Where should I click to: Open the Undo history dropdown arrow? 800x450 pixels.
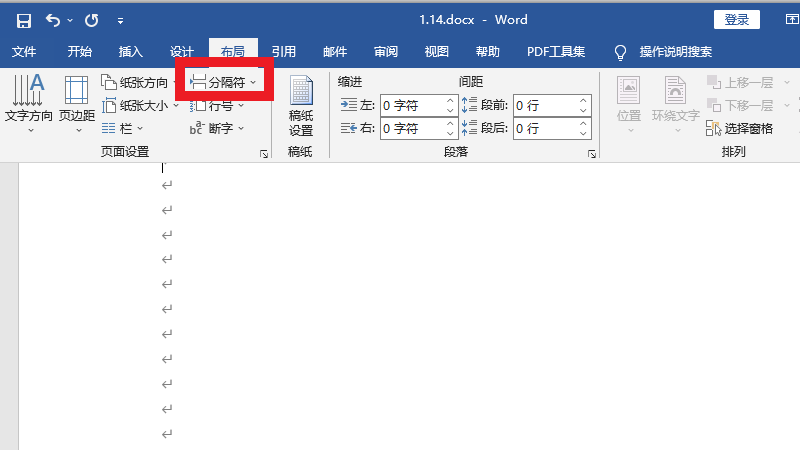pyautogui.click(x=70, y=20)
